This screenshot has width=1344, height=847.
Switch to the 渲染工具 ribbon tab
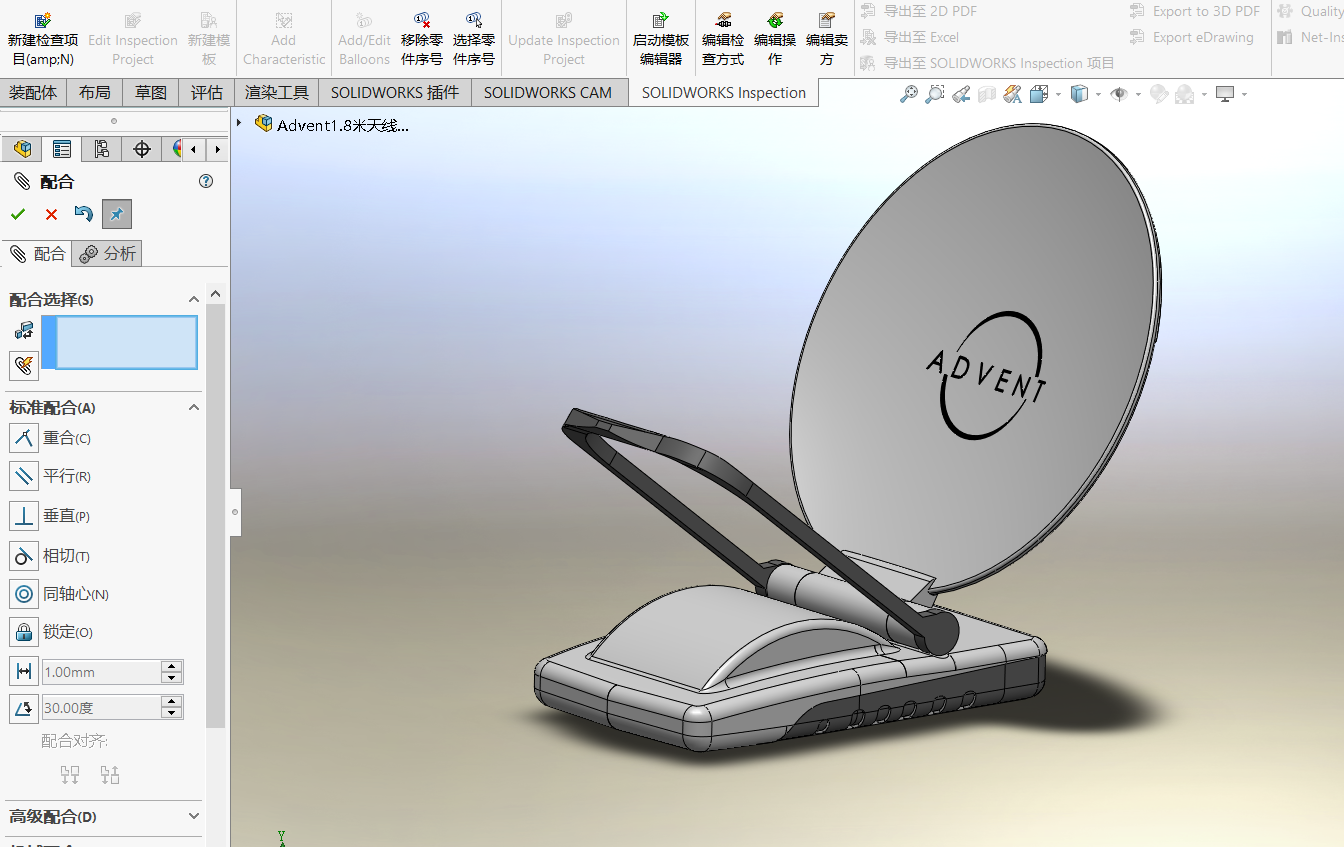277,93
